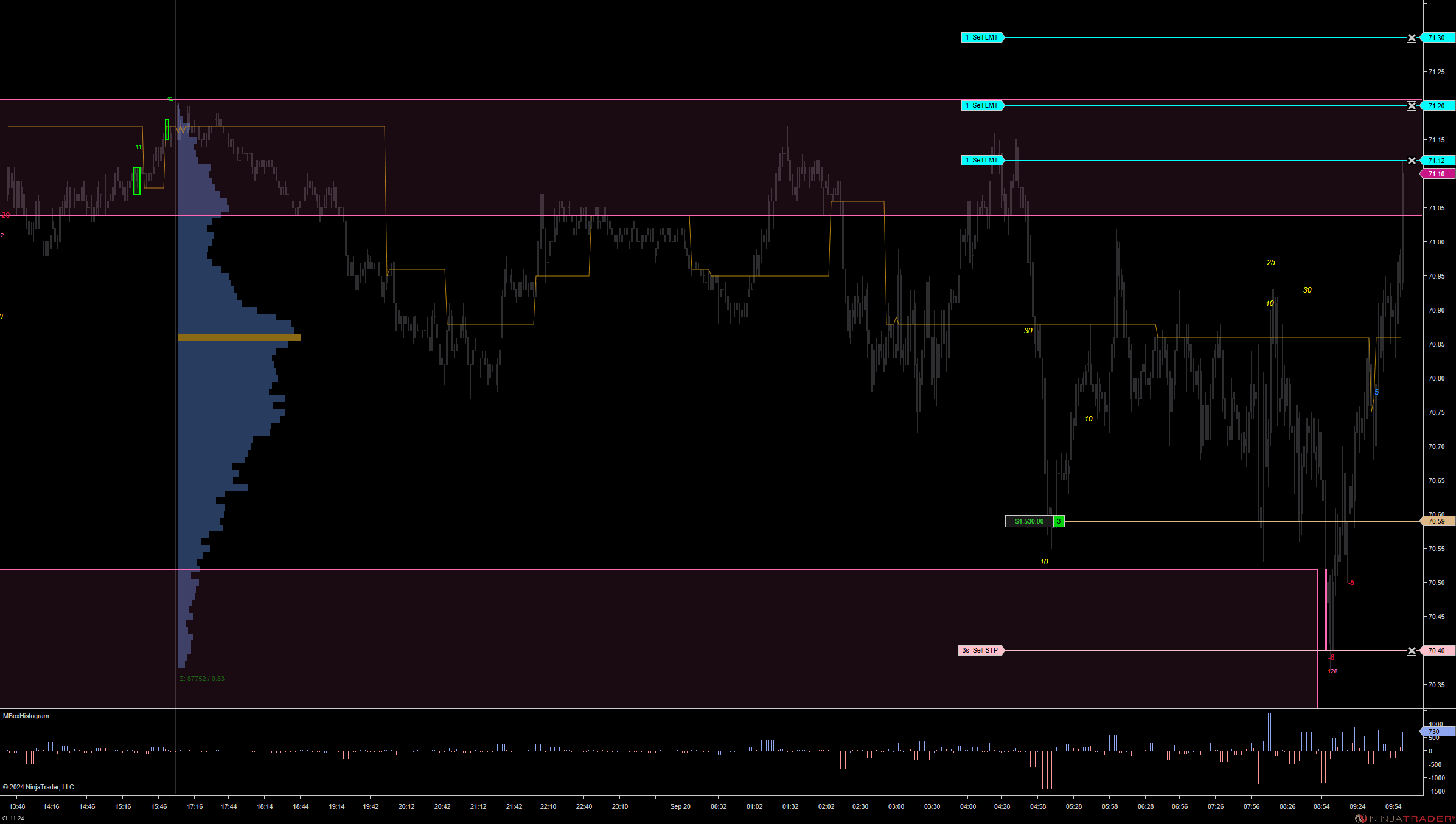
Task: Select the MBoxHistogram indicator label
Action: click(26, 716)
